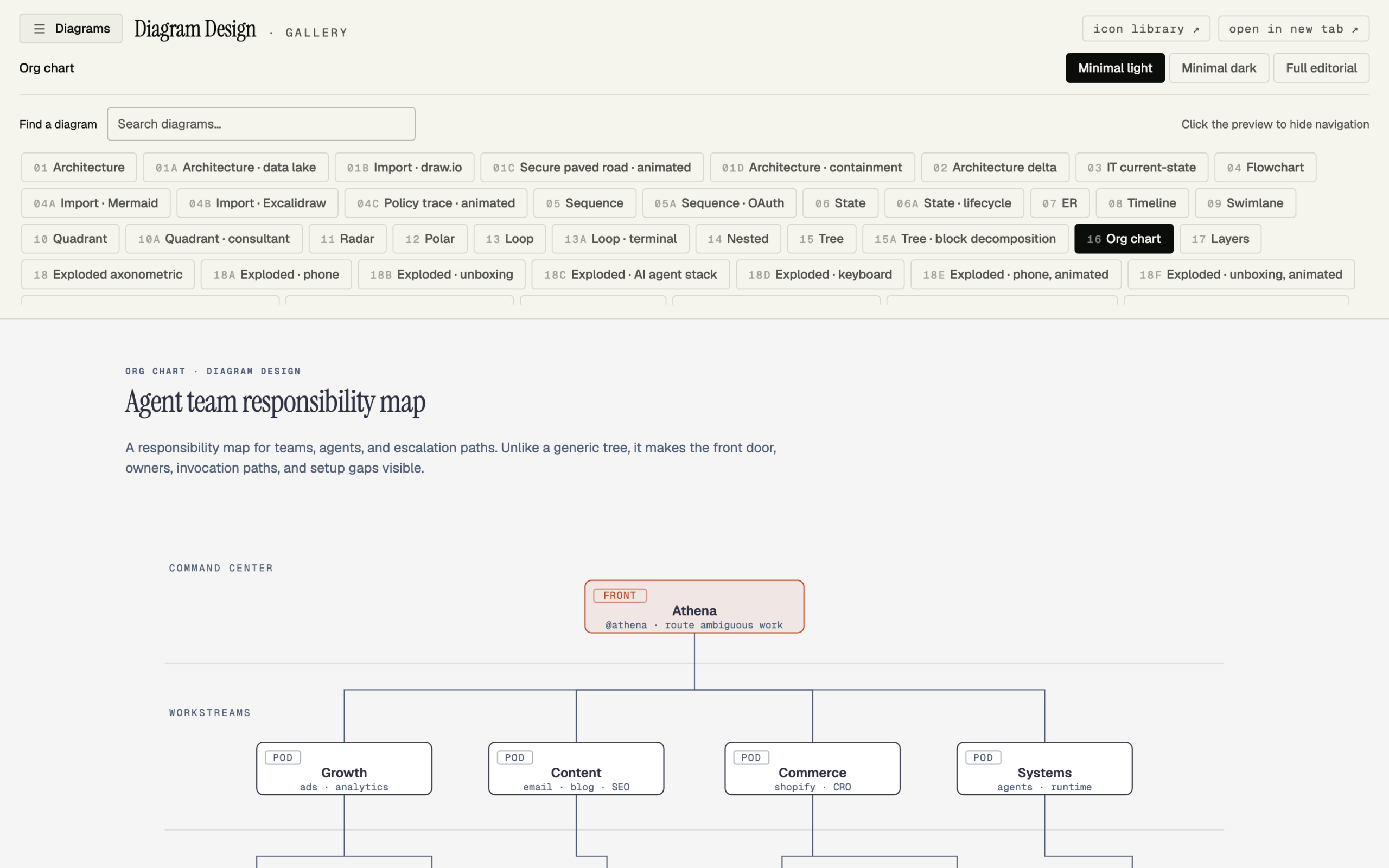Open the icon library link
This screenshot has height=868, width=1389.
1145,29
